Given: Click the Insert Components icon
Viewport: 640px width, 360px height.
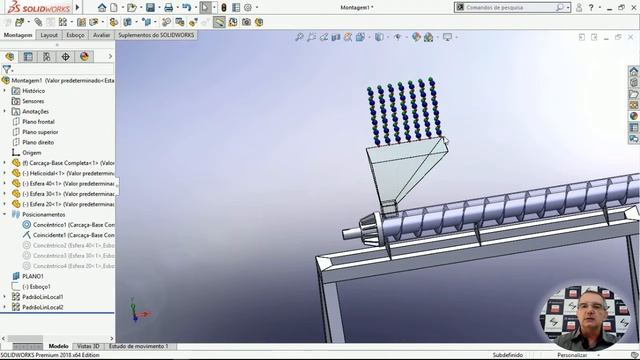Looking at the screenshot, I should coord(20,22).
